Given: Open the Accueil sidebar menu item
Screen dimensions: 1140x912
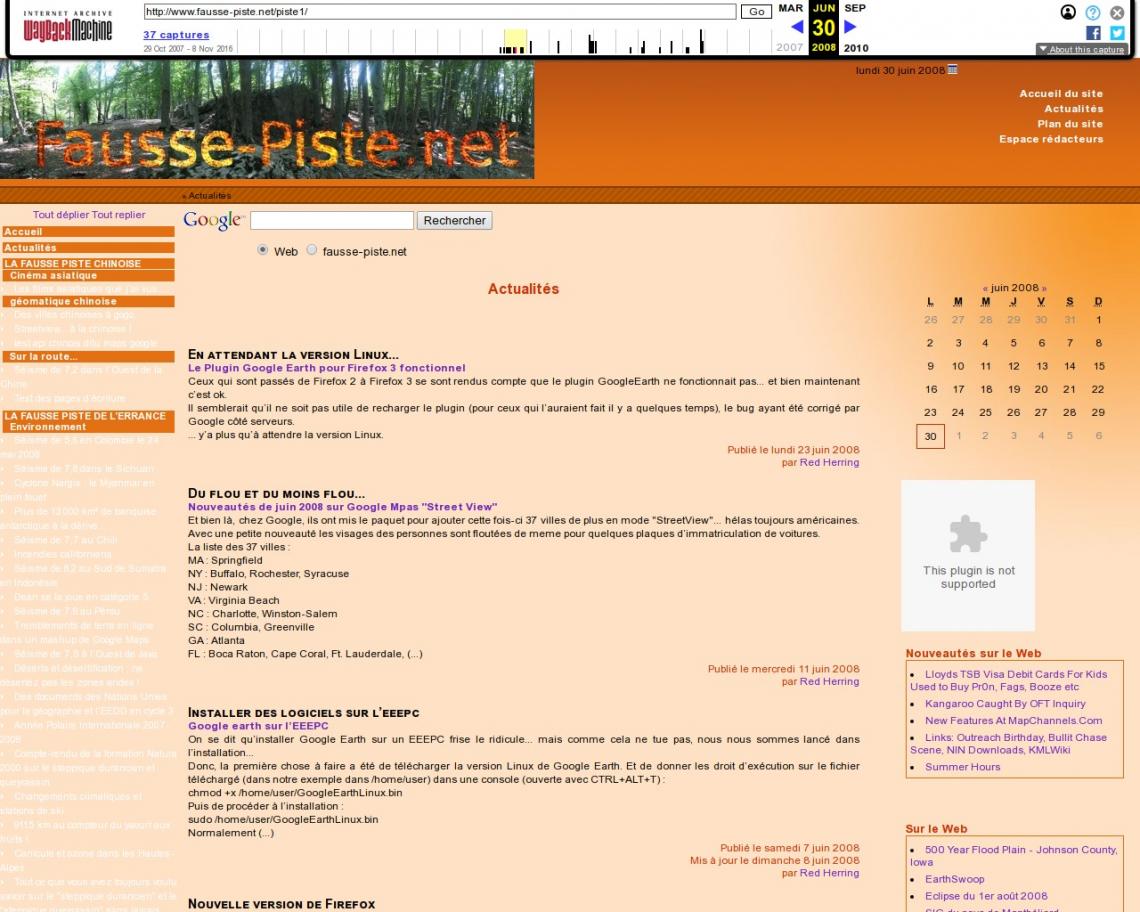Looking at the screenshot, I should [x=89, y=232].
